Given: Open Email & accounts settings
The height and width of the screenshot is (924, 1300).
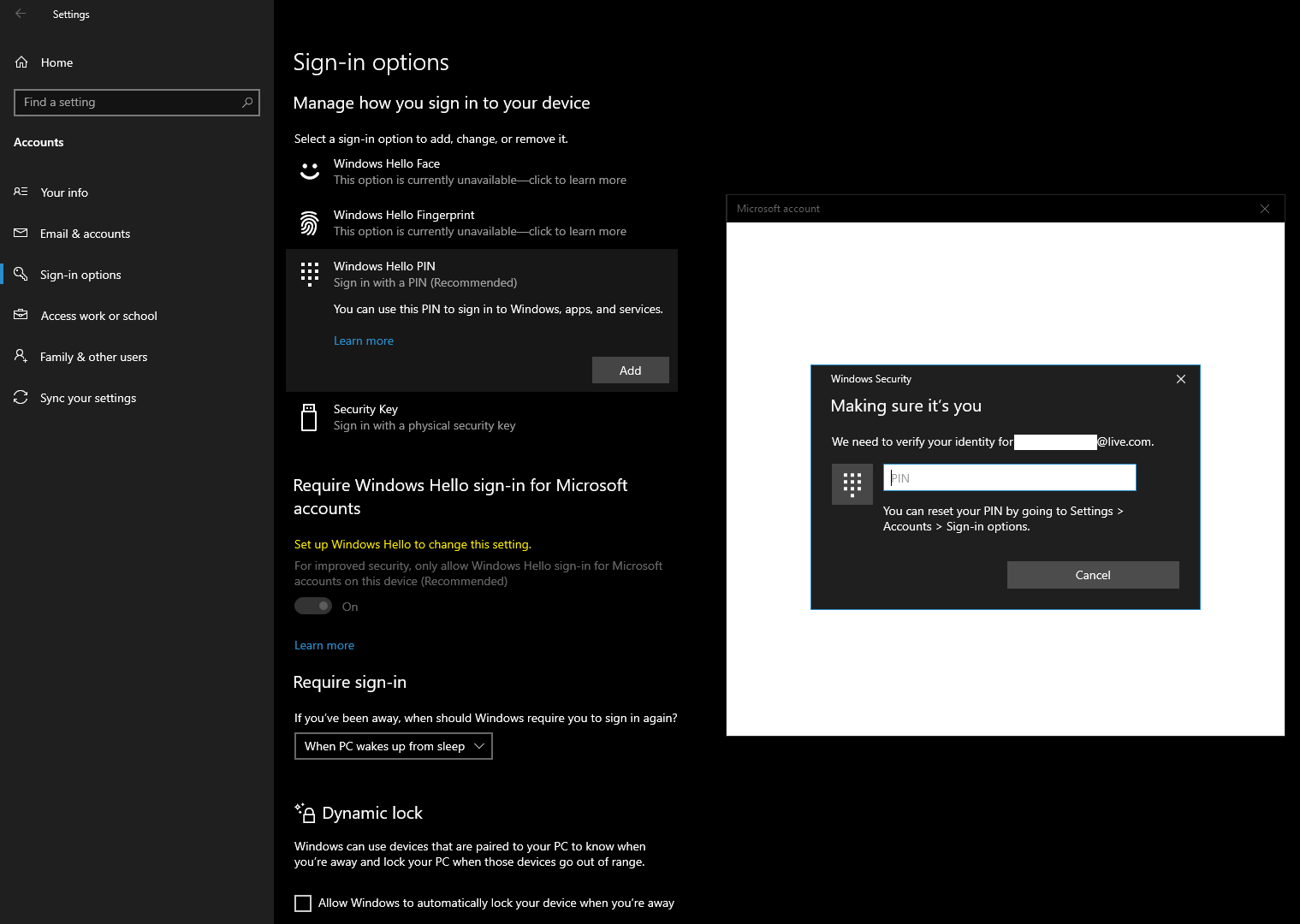Looking at the screenshot, I should 137,234.
